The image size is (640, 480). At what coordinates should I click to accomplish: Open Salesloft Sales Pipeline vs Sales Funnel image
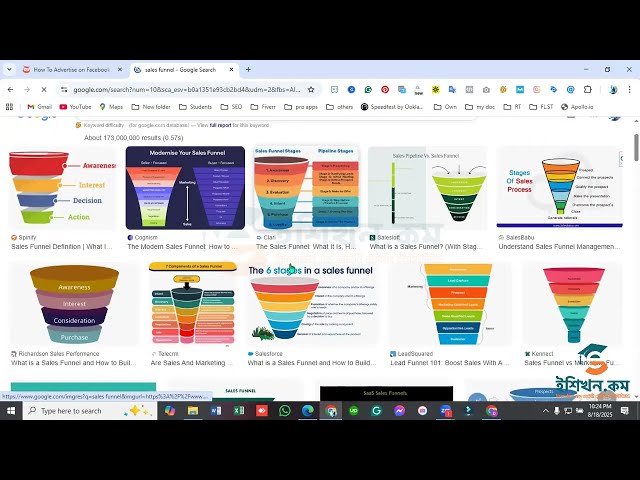[x=428, y=188]
